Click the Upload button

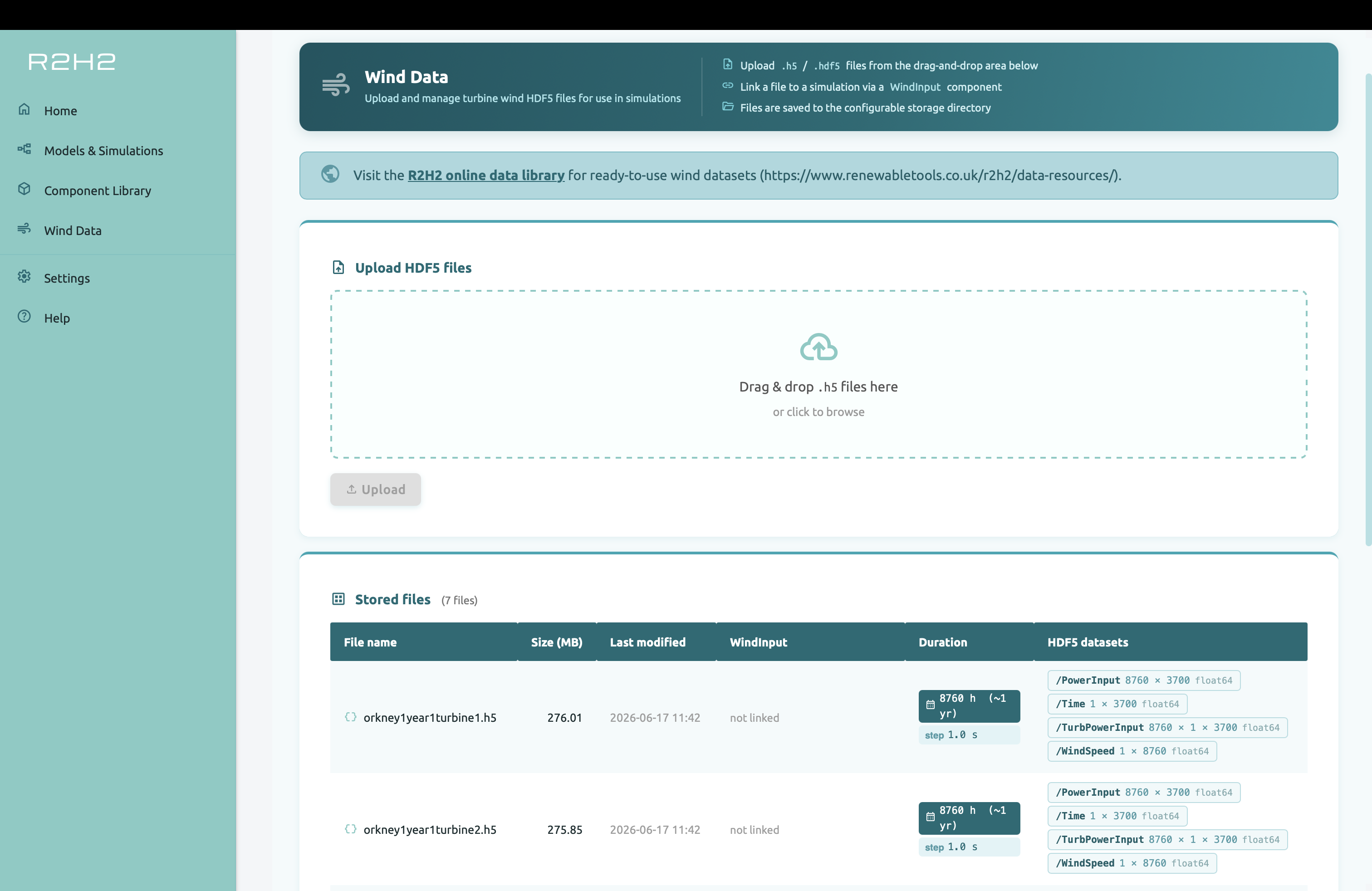click(x=375, y=490)
